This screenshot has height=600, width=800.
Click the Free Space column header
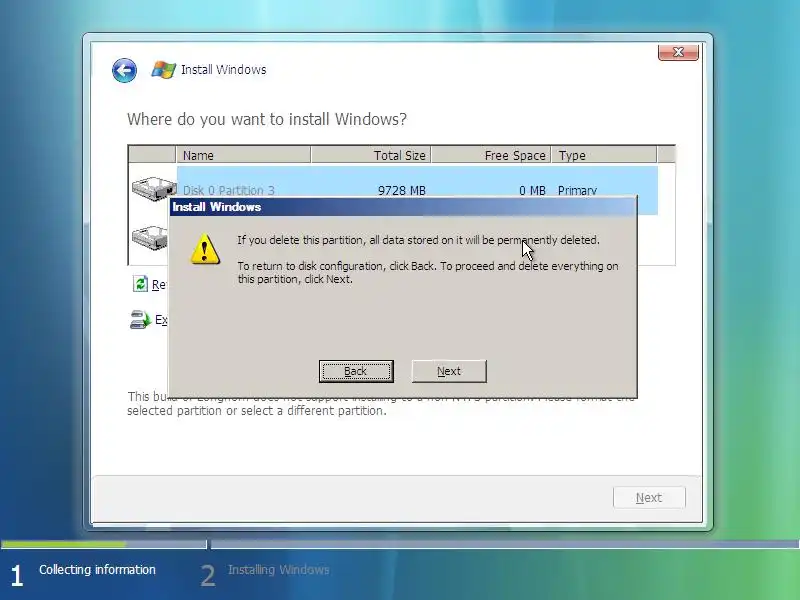tap(491, 155)
